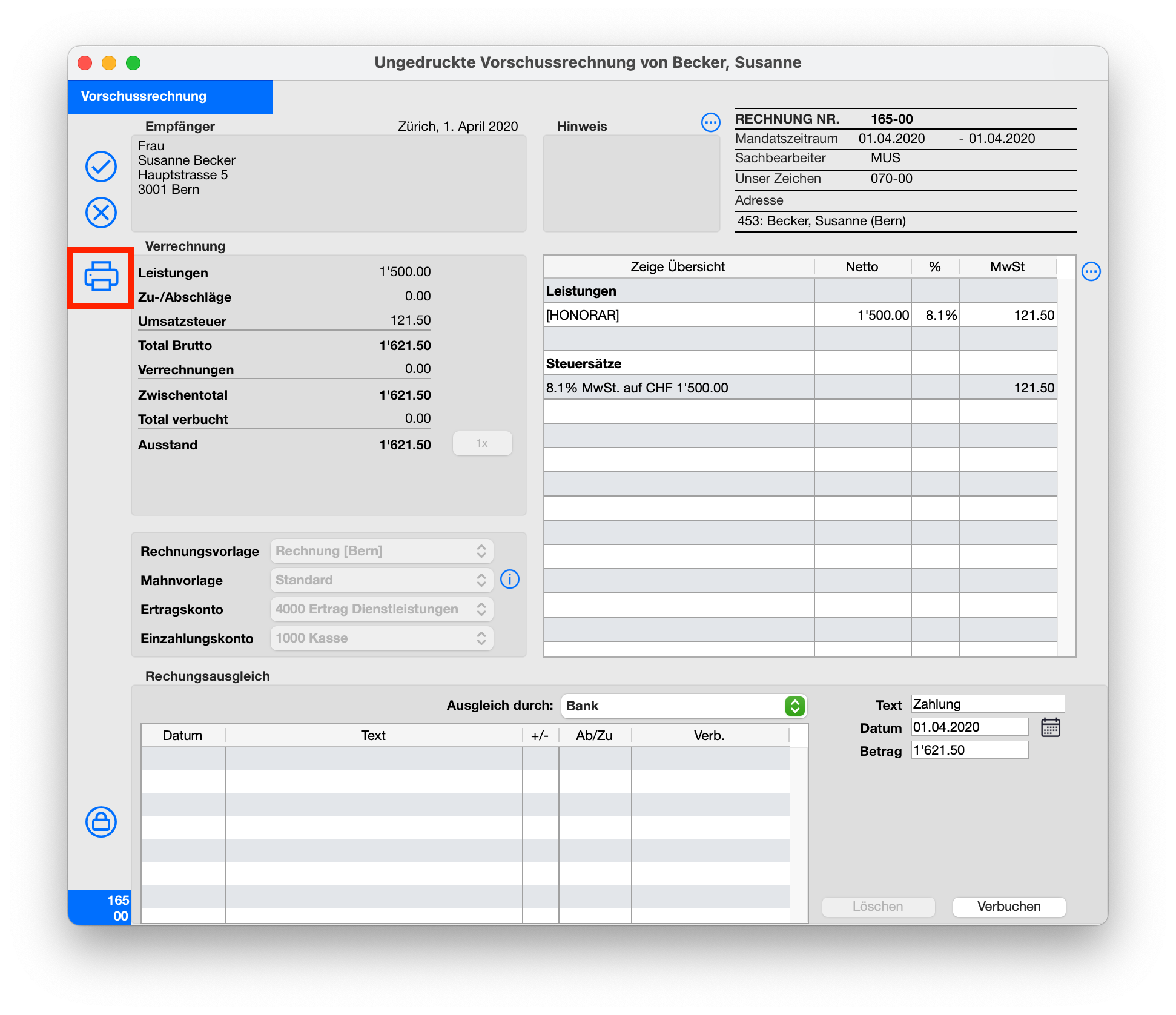The height and width of the screenshot is (1015, 1176).
Task: Click into the Text field Zahlung
Action: coord(988,704)
